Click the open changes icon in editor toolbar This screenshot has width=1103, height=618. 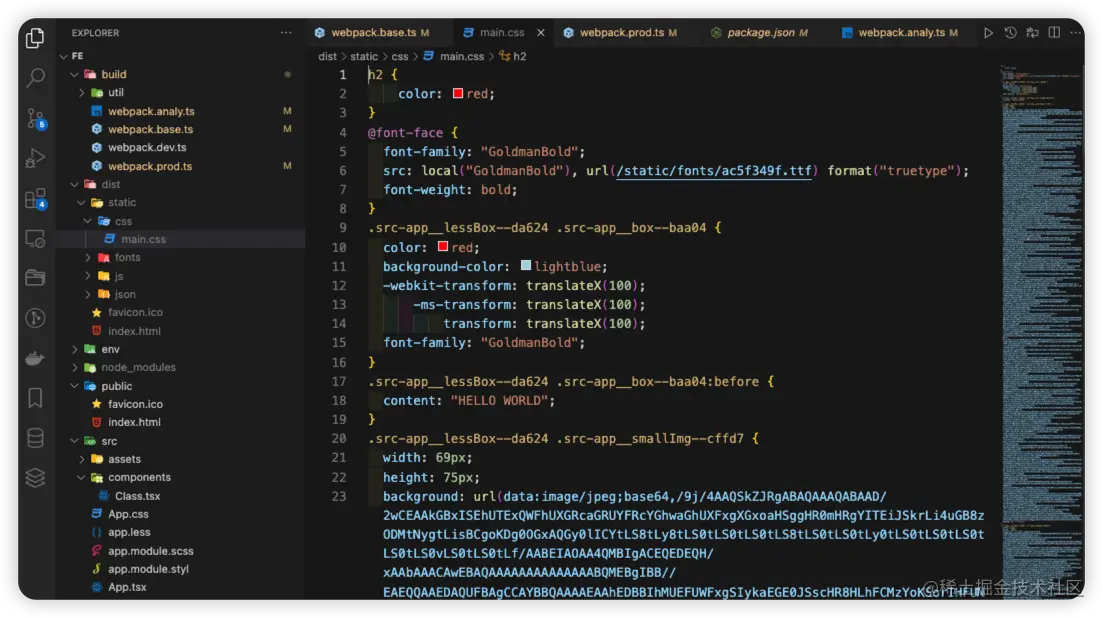(1032, 32)
